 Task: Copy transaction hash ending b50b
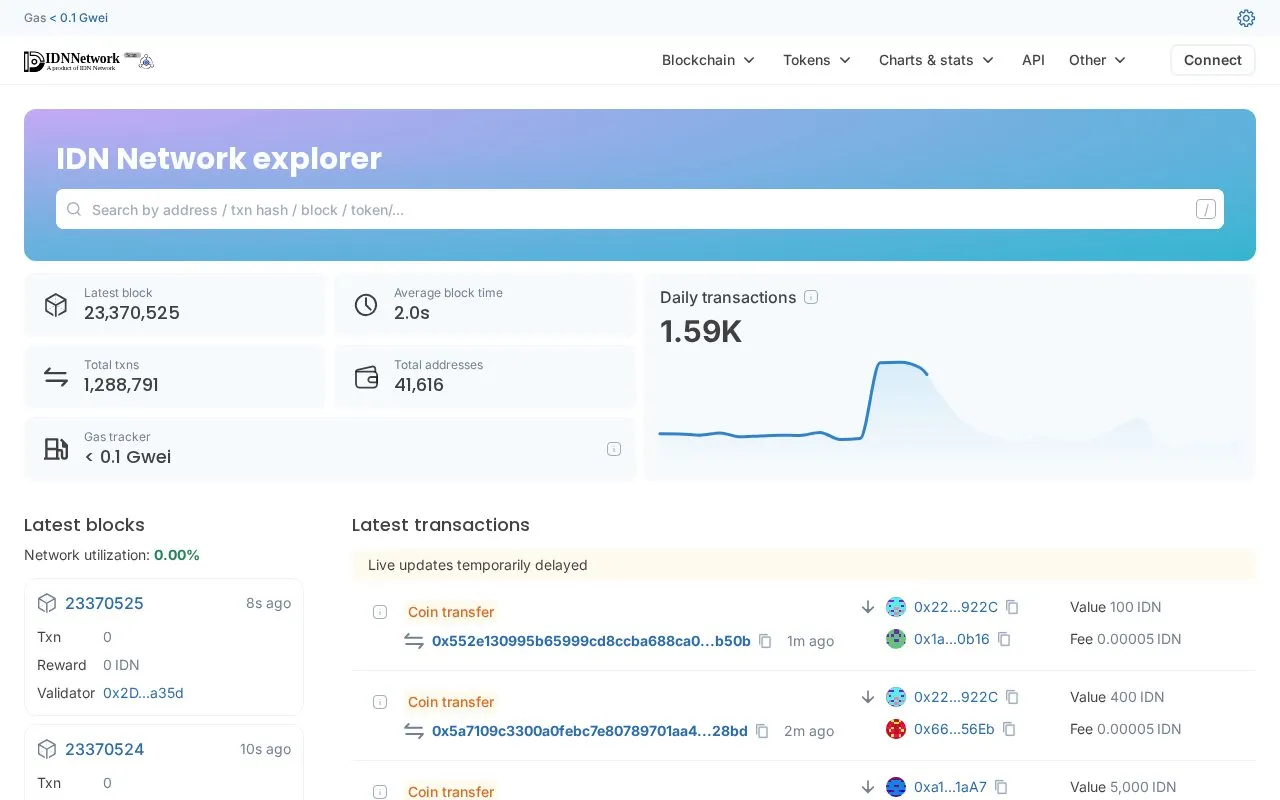tap(765, 641)
